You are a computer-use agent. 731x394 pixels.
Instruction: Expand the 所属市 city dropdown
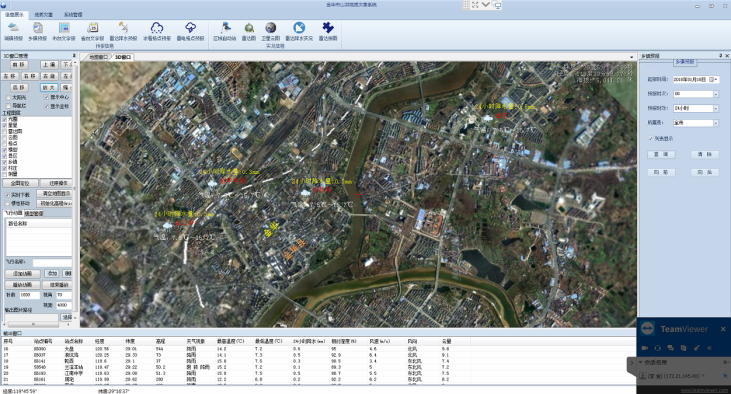(716, 123)
